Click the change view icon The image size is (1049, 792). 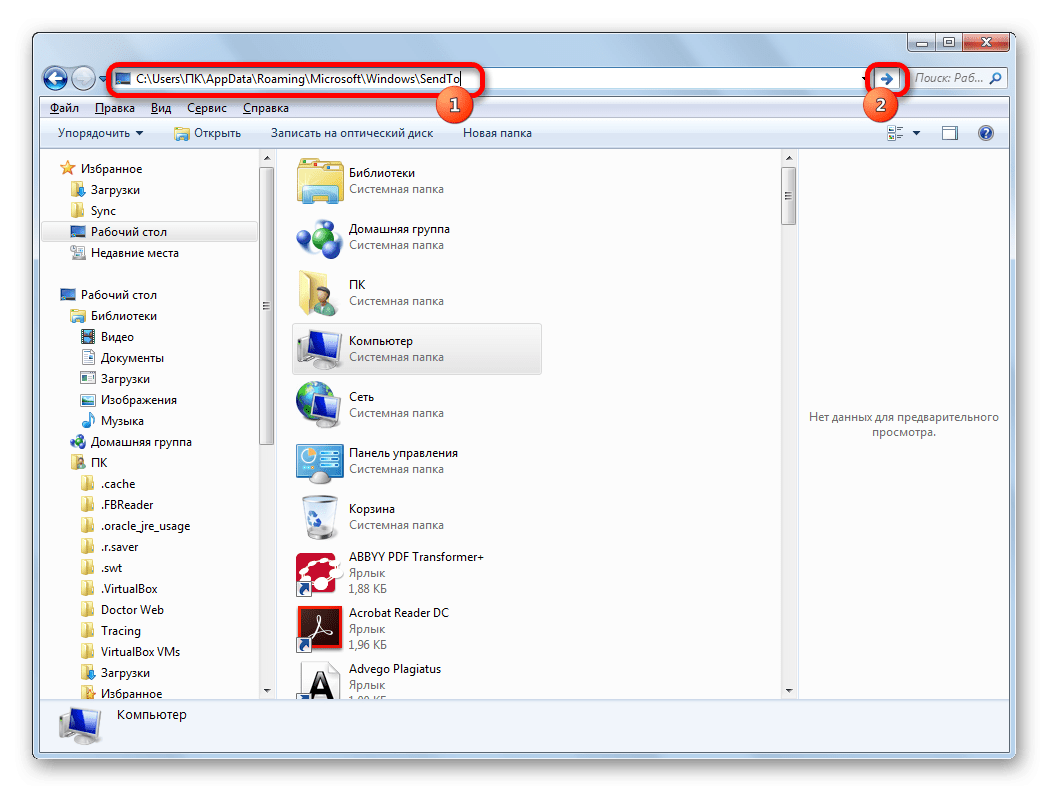coord(895,133)
